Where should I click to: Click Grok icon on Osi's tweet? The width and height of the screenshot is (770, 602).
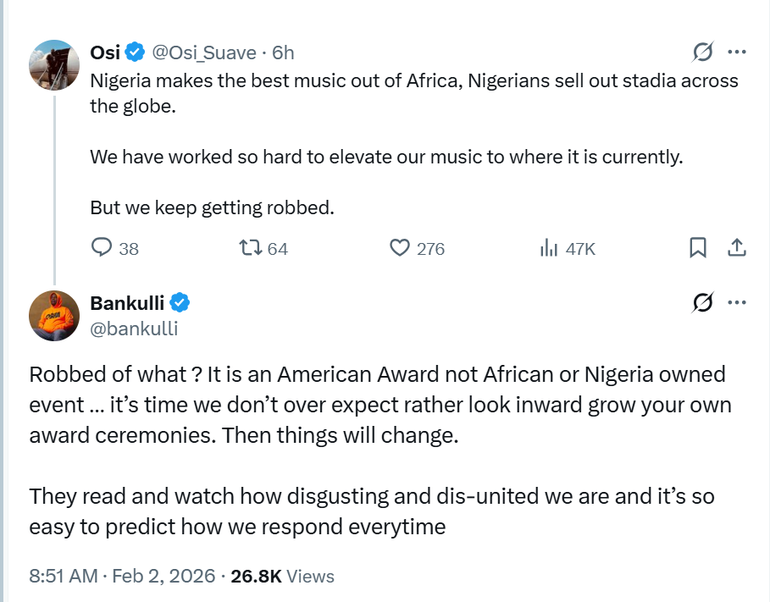pyautogui.click(x=702, y=52)
